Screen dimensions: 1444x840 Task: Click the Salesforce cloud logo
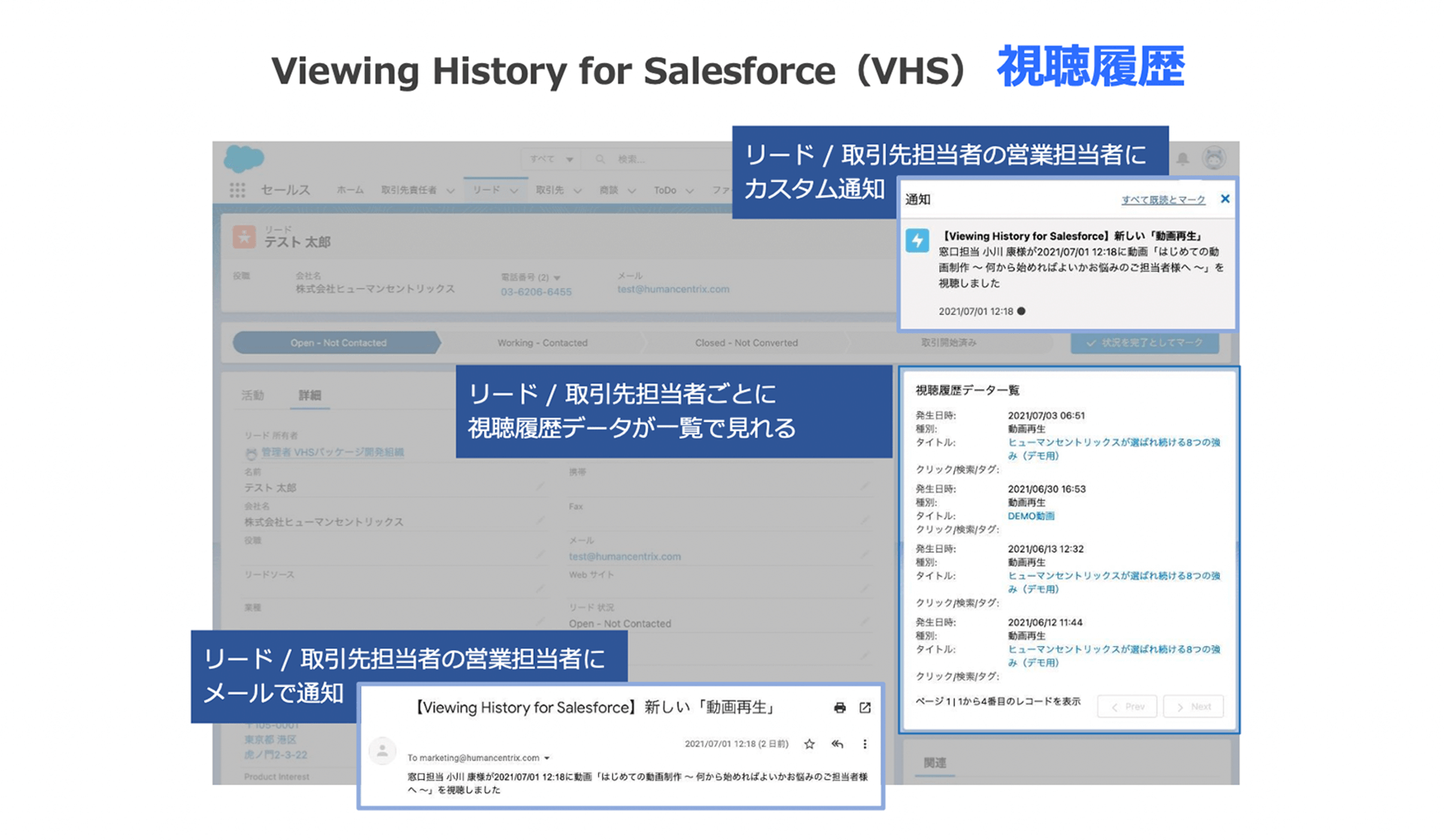pos(244,159)
